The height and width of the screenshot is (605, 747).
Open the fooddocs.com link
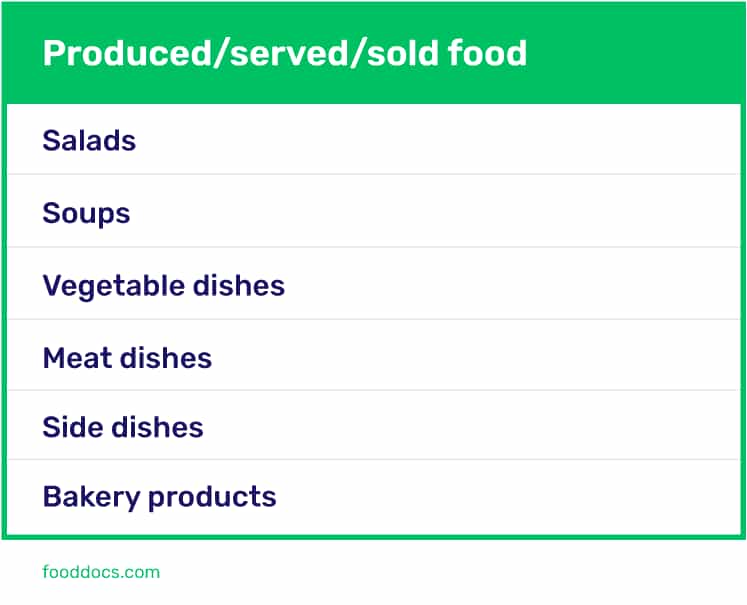101,573
